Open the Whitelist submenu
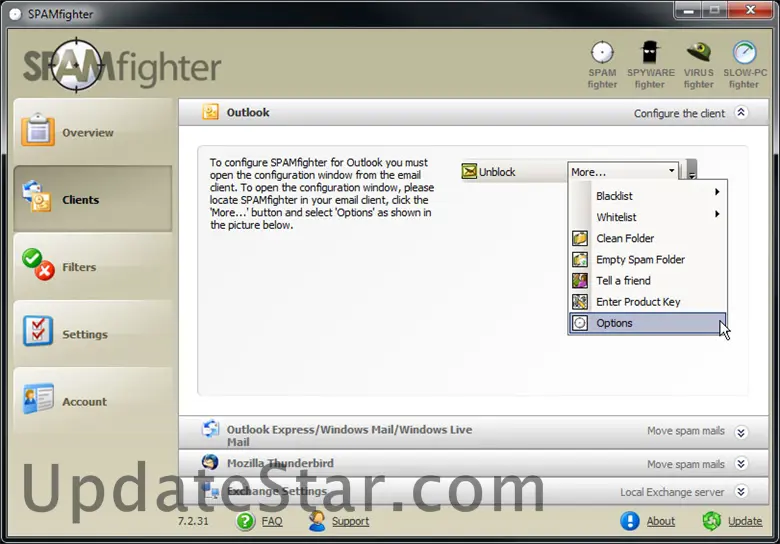 click(x=647, y=217)
